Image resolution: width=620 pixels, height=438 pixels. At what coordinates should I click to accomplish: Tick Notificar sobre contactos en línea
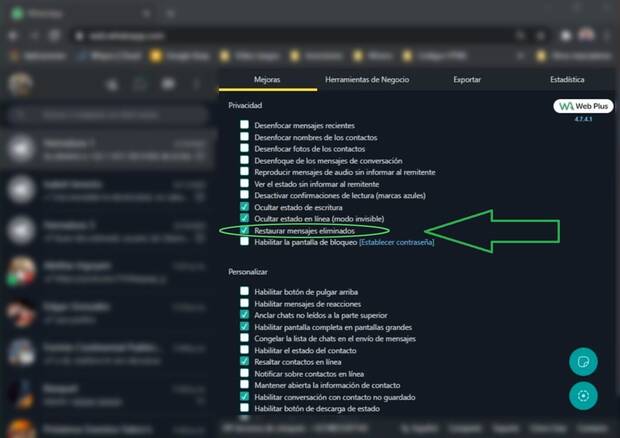point(244,373)
